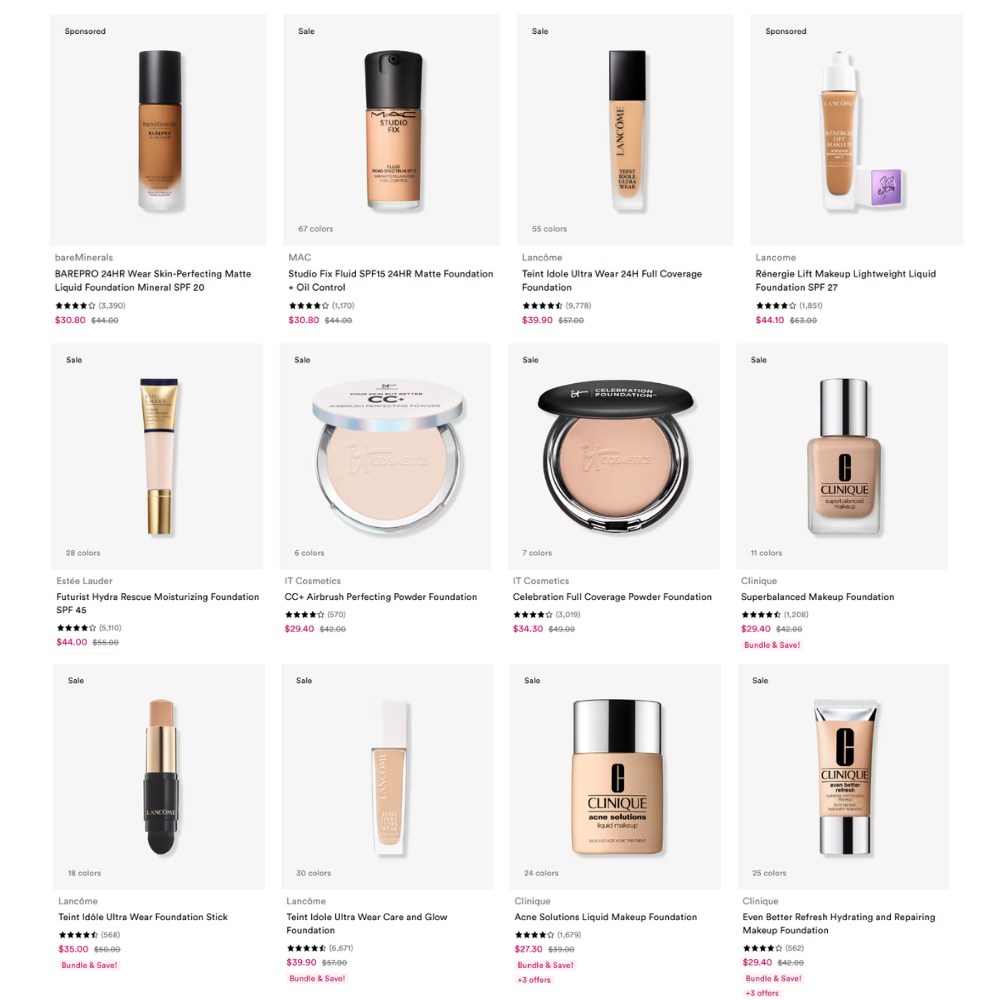1000x1000 pixels.
Task: Open the Rénergie Lift Makeup product image
Action: pos(861,131)
